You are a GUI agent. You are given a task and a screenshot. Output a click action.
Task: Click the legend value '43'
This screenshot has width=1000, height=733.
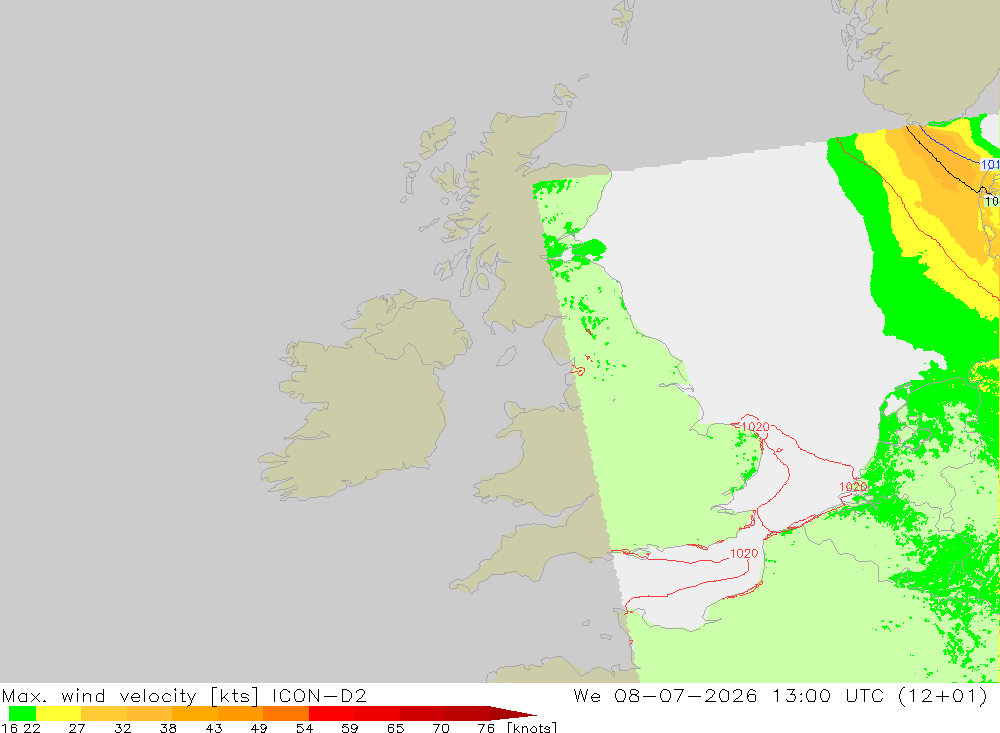click(214, 728)
